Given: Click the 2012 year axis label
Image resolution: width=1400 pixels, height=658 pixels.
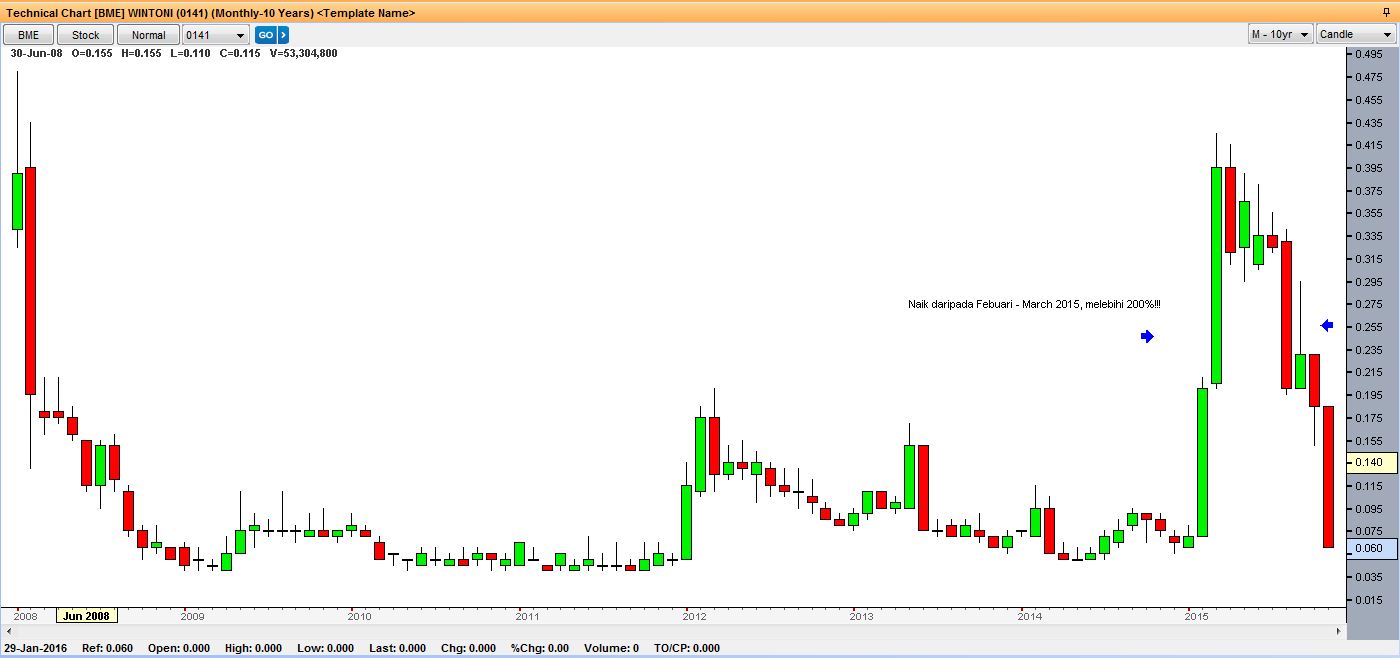Looking at the screenshot, I should (694, 616).
